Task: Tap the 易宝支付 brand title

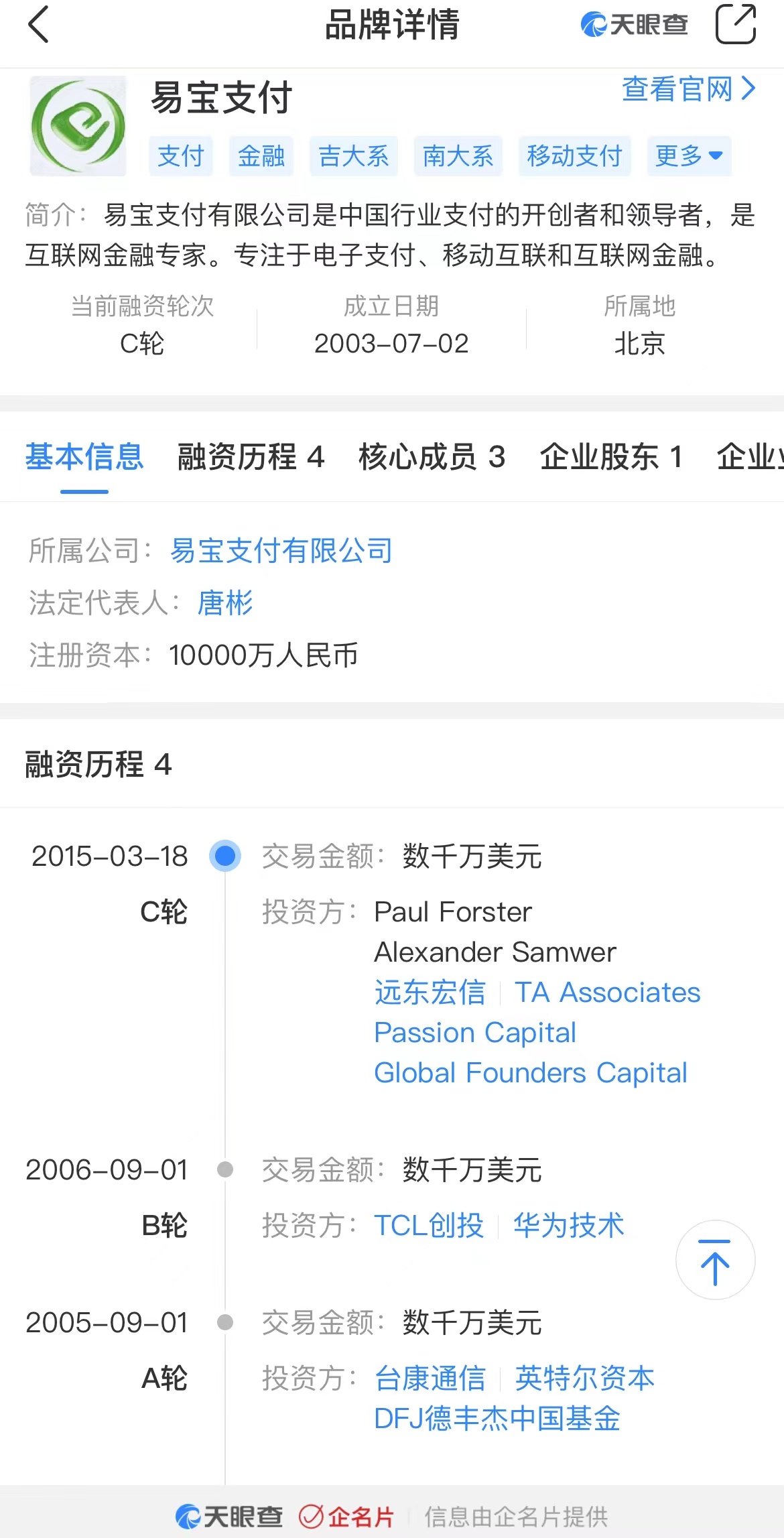Action: pos(222,98)
